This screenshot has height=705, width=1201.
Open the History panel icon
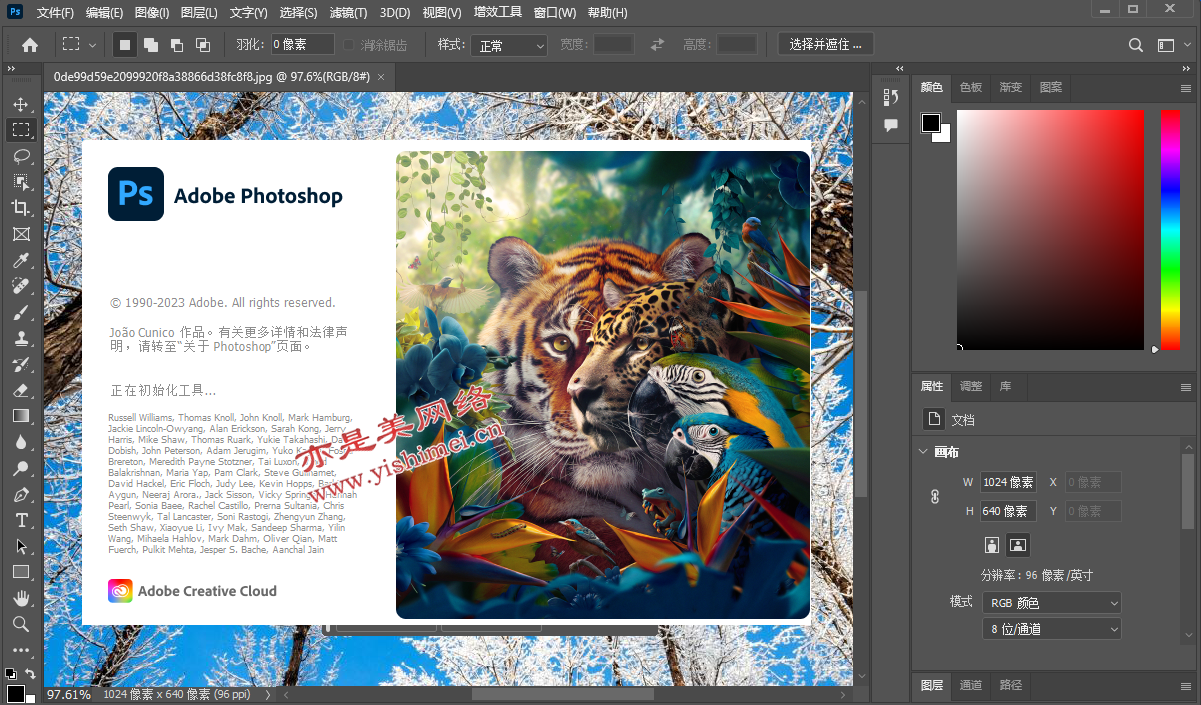click(x=891, y=97)
